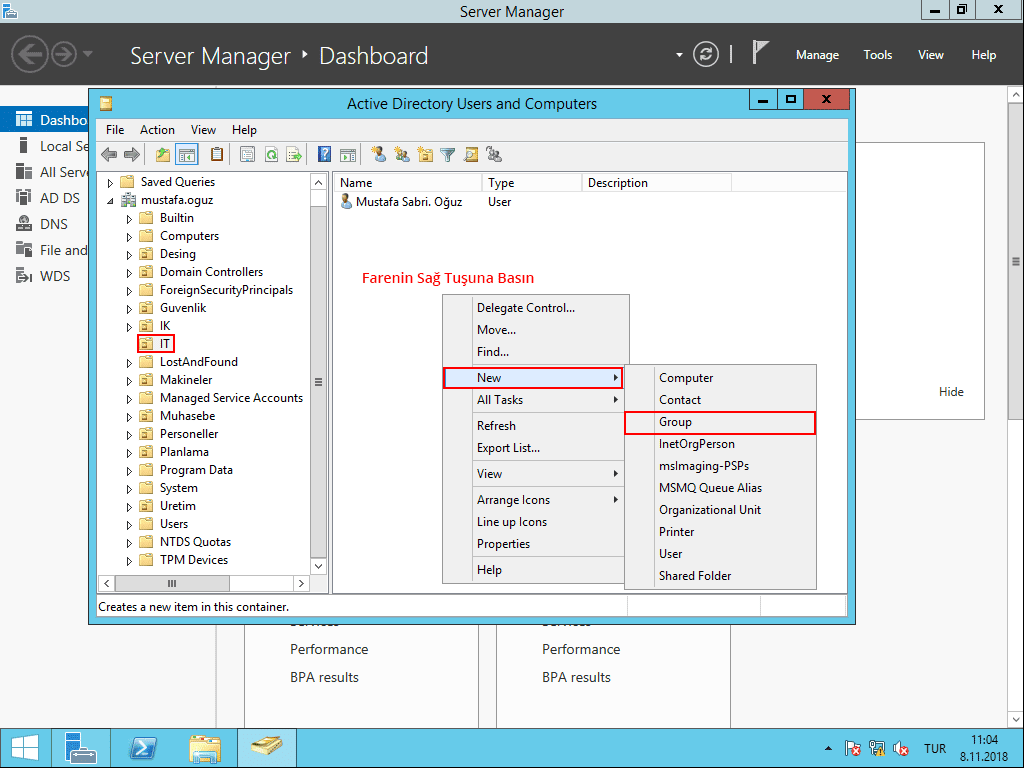Viewport: 1024px width, 768px height.
Task: Open the New submenu arrow
Action: click(x=615, y=377)
